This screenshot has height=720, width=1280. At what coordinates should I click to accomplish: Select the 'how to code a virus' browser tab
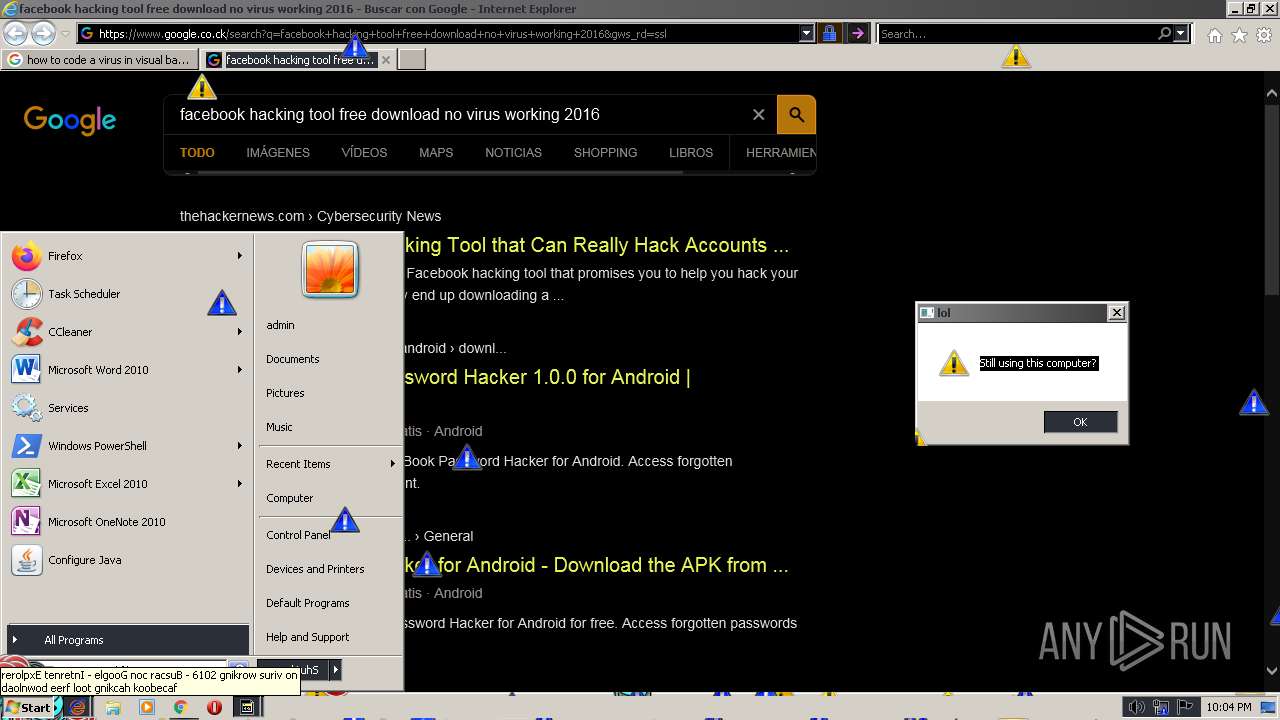point(100,60)
